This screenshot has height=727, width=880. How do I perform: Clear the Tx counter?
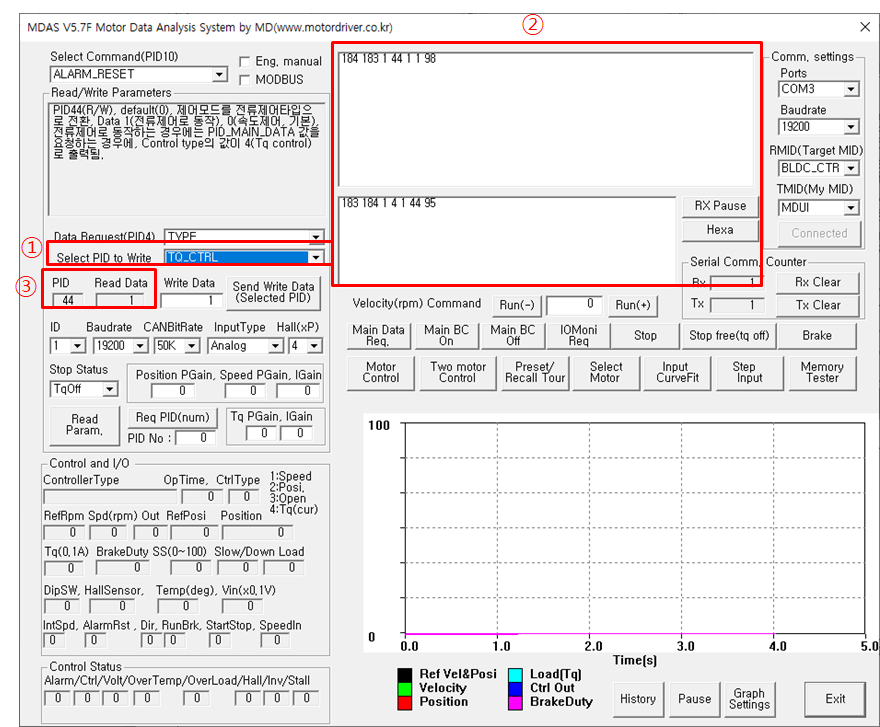pyautogui.click(x=817, y=305)
